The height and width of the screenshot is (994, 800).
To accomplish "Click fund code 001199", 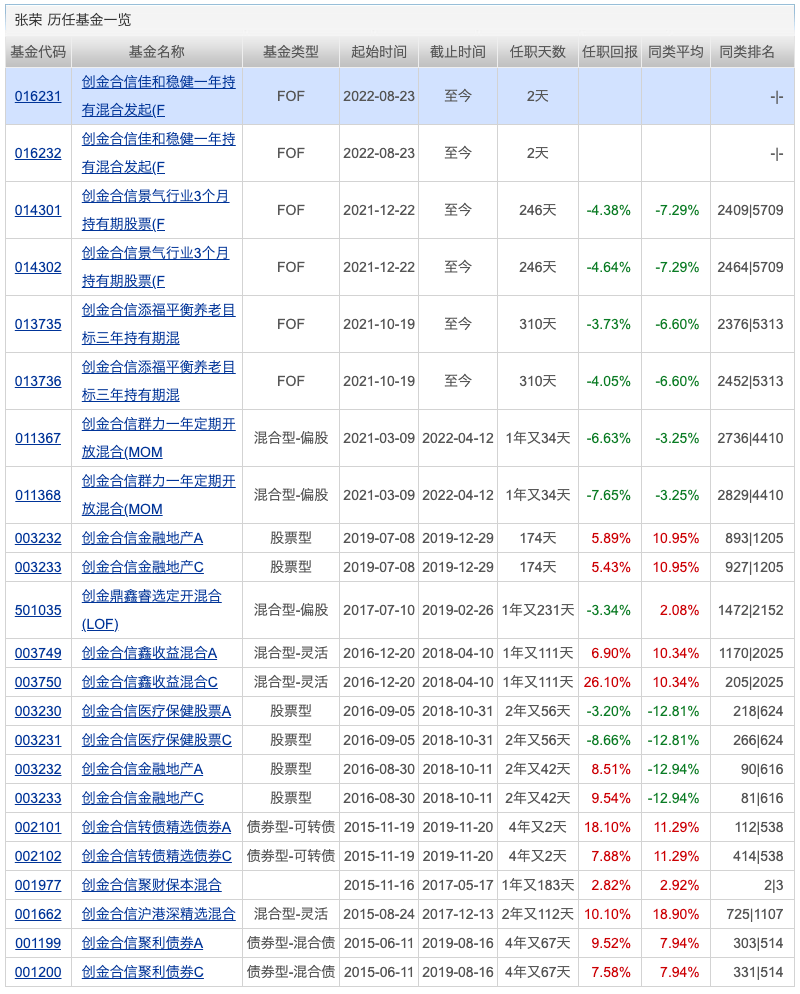I will (38, 943).
